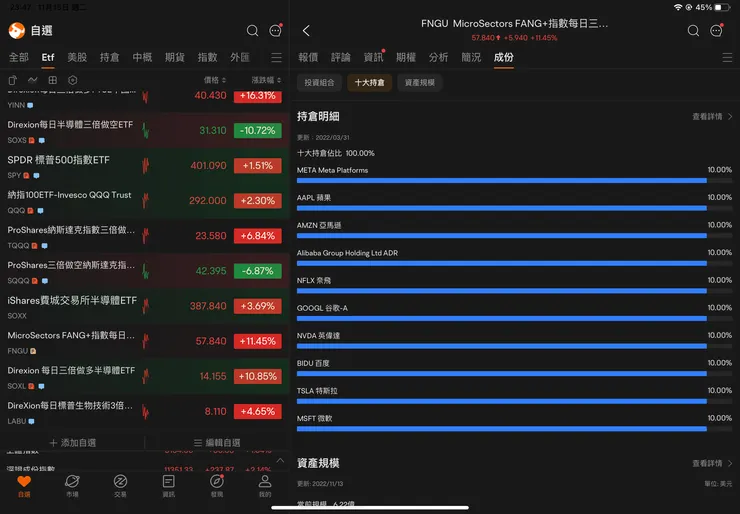The image size is (740, 514).
Task: Open QQQ 納指100ETF row
Action: tap(144, 201)
